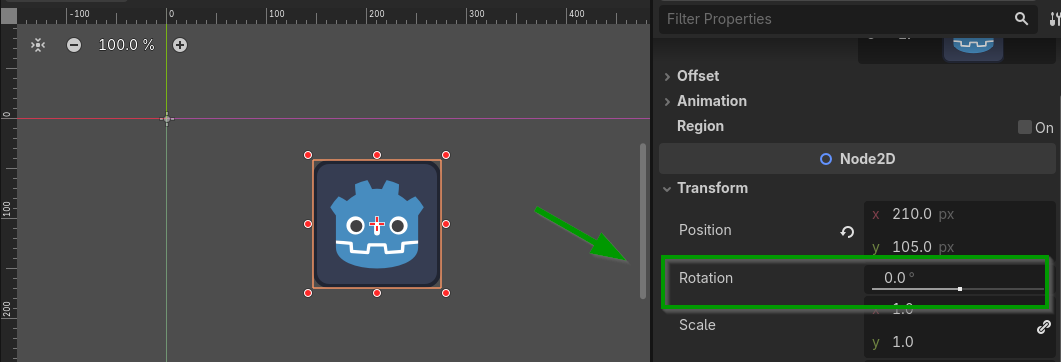The width and height of the screenshot is (1061, 362).
Task: Click the Rotation slider
Action: (957, 289)
